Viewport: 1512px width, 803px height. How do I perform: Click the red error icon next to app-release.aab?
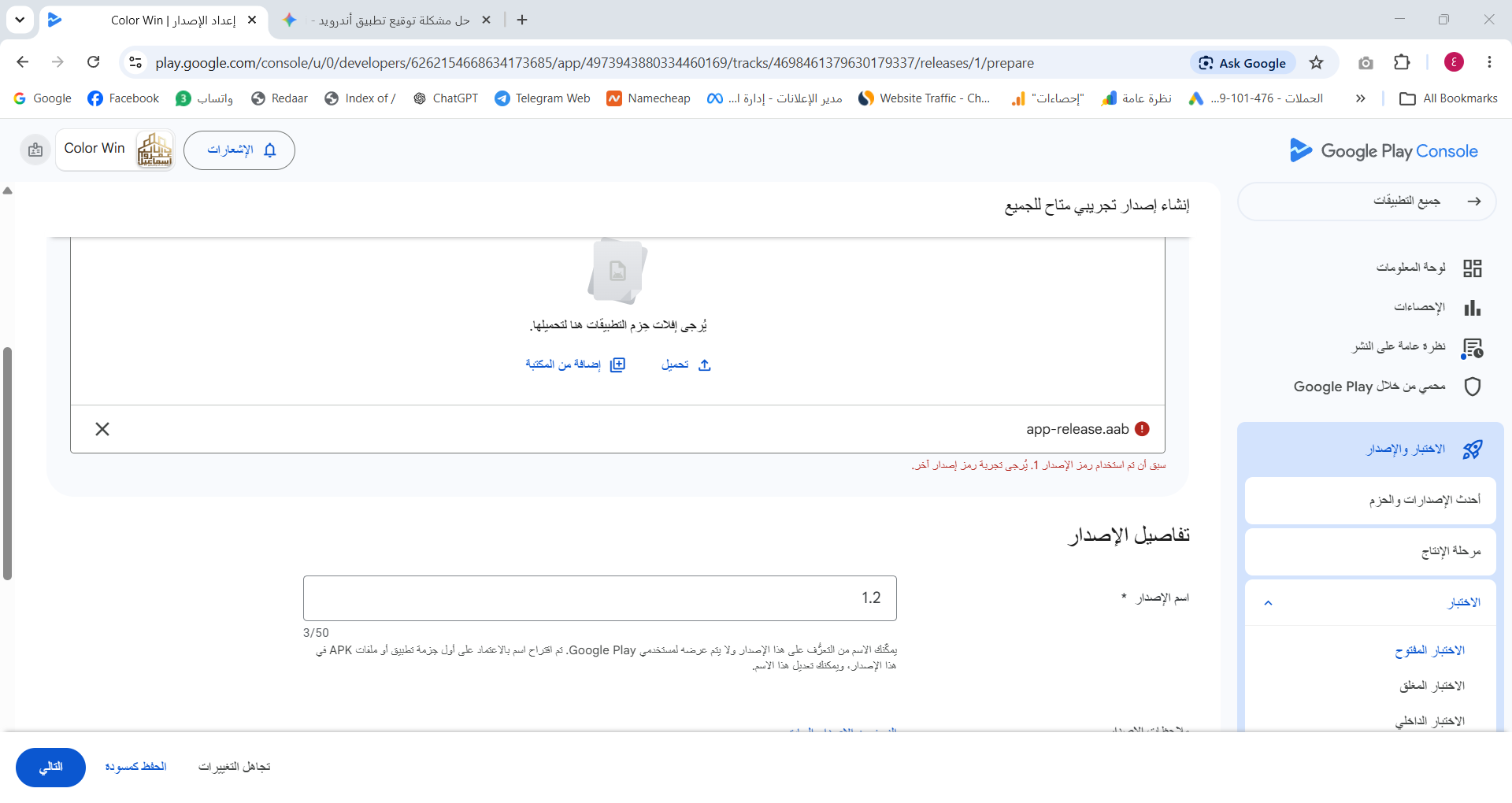1143,429
